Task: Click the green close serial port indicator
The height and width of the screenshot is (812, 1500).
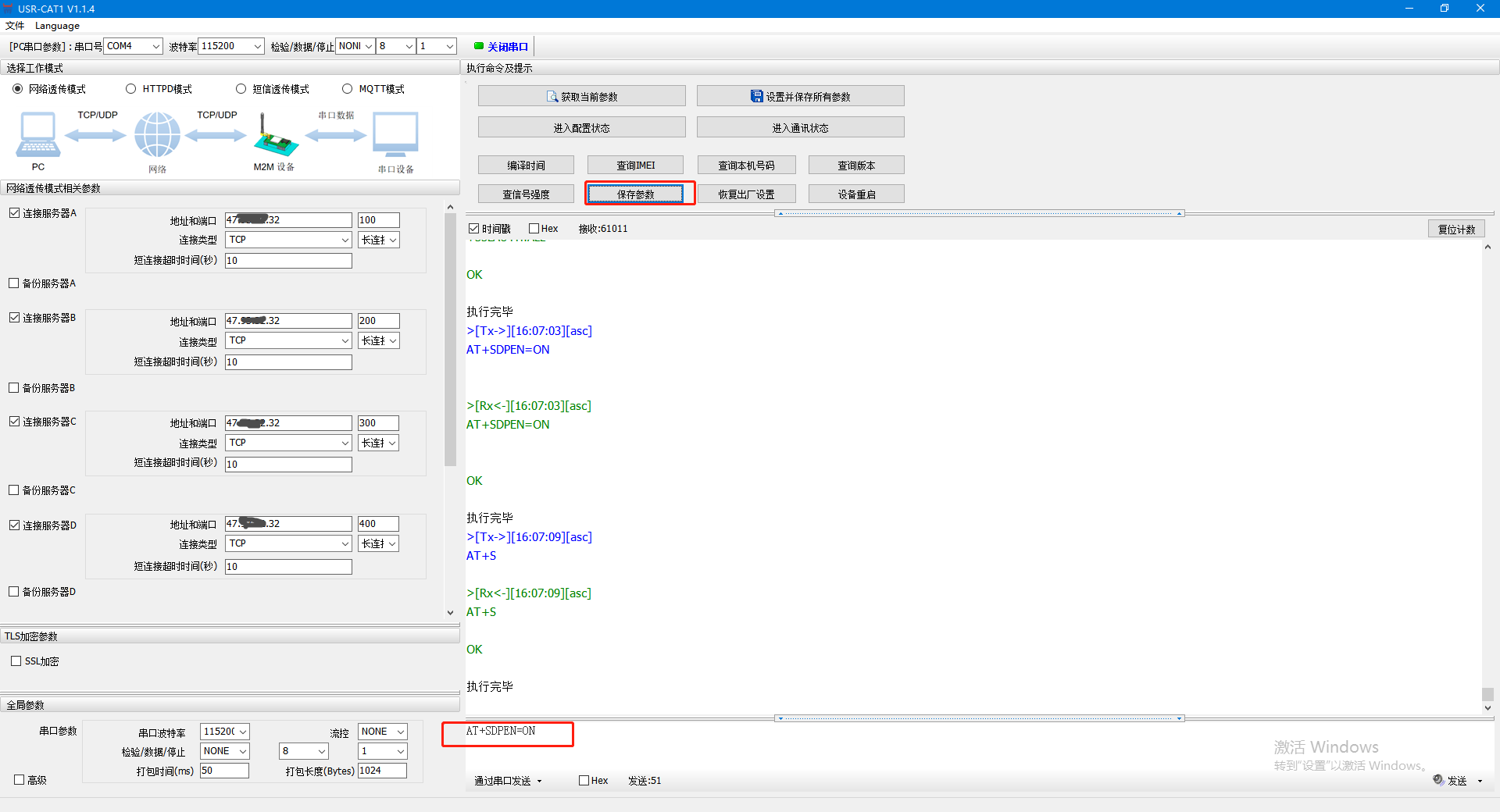Action: [x=479, y=46]
